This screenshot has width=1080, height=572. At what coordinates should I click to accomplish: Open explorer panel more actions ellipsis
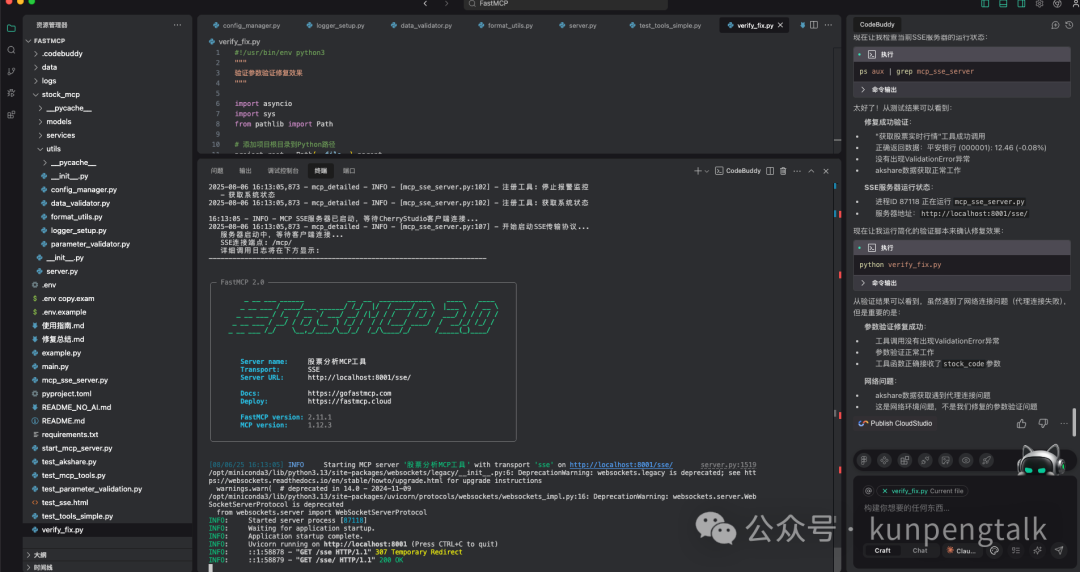(178, 25)
